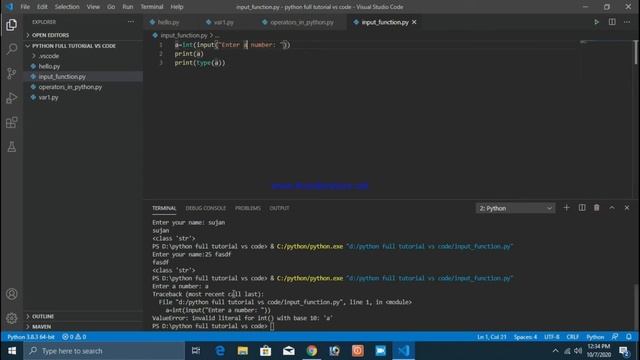This screenshot has width=640, height=360.
Task: Launch Google Chrome from taskbar
Action: [311, 351]
